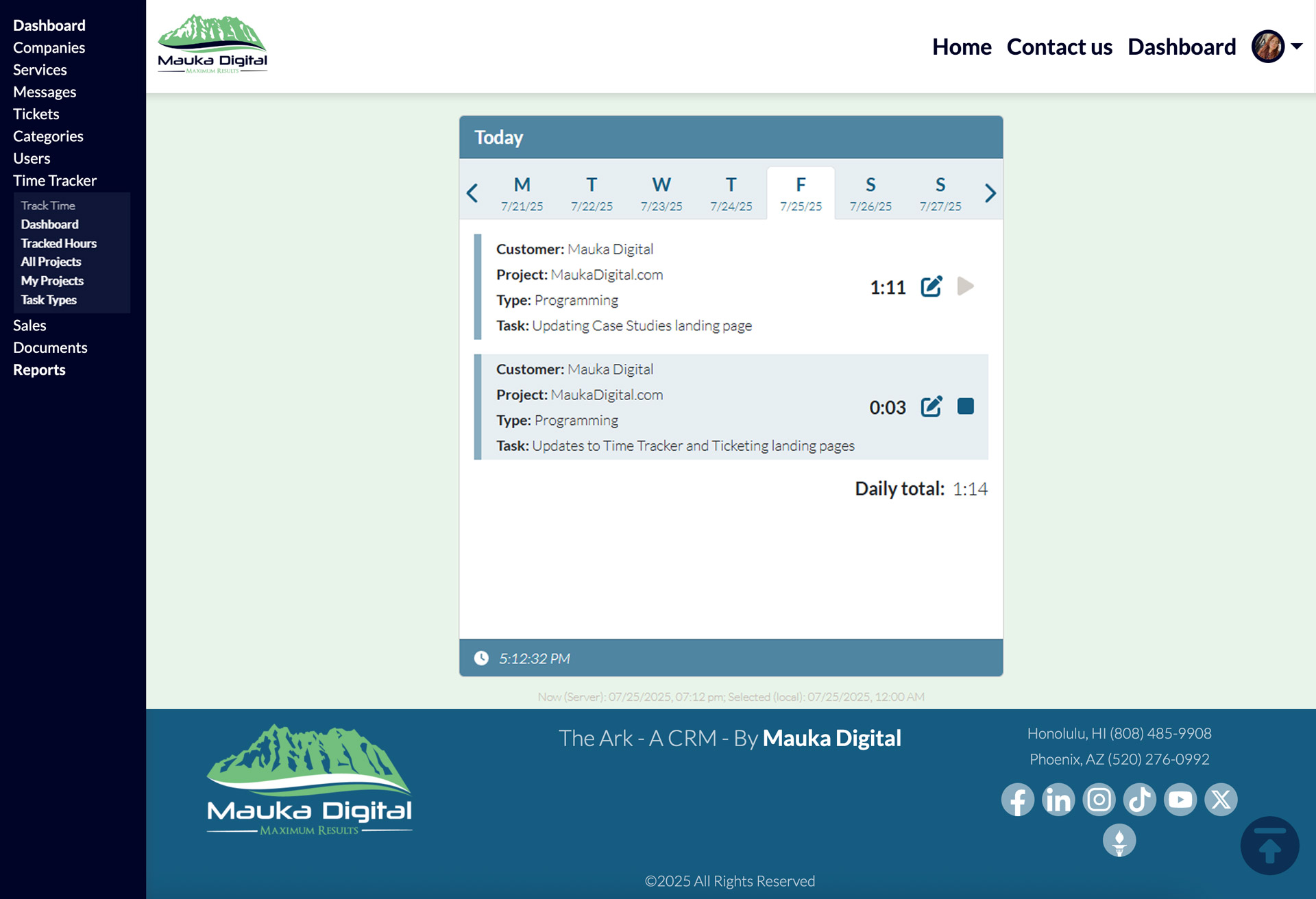Image resolution: width=1316 pixels, height=899 pixels.
Task: Open Contact us in the top navigation
Action: 1060,47
